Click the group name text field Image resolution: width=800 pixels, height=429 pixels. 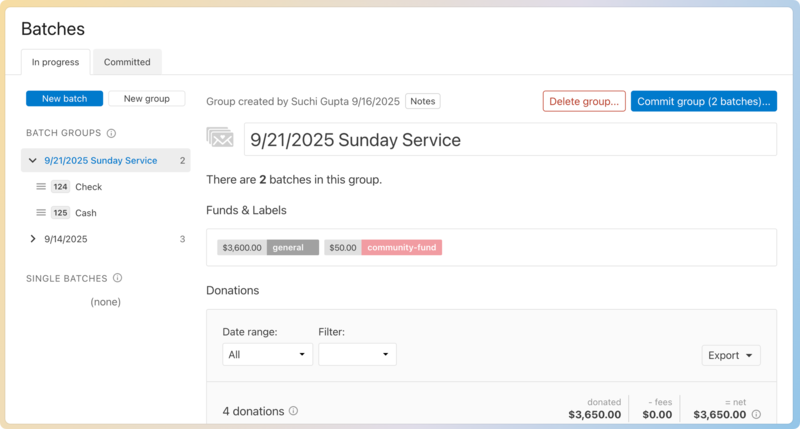pos(508,140)
